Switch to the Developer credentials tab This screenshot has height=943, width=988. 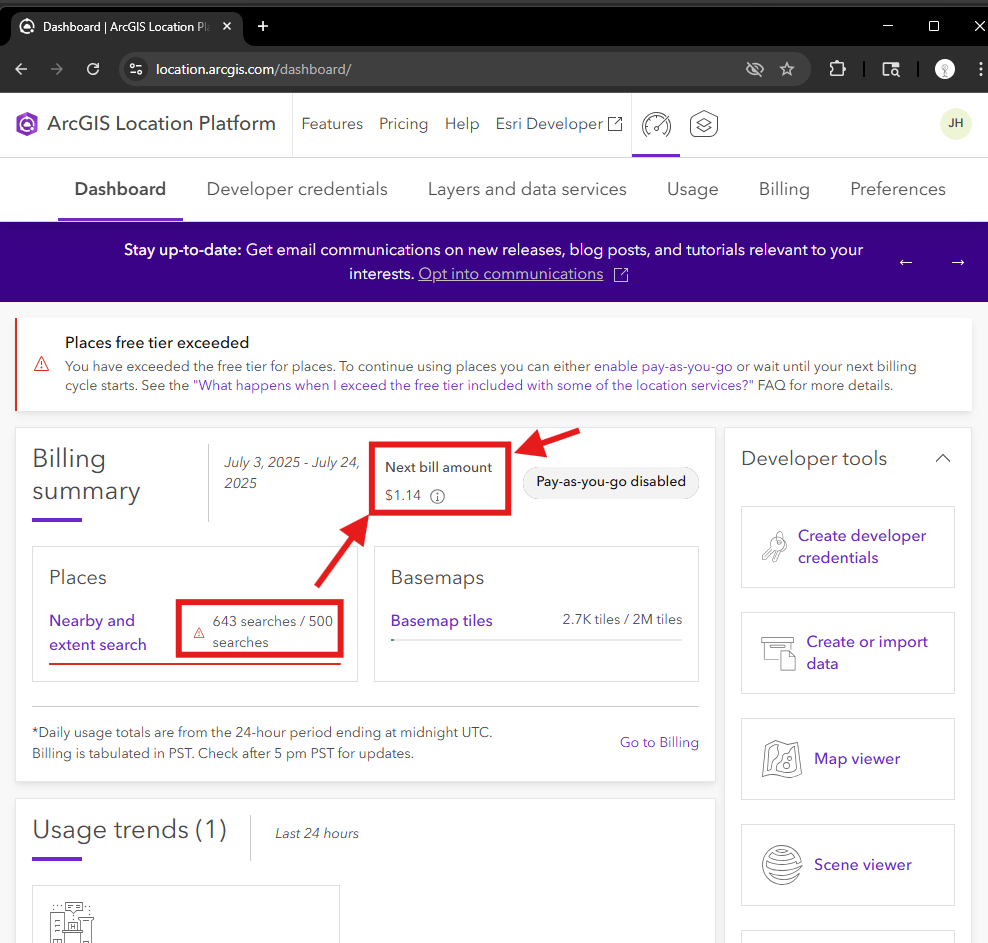297,189
